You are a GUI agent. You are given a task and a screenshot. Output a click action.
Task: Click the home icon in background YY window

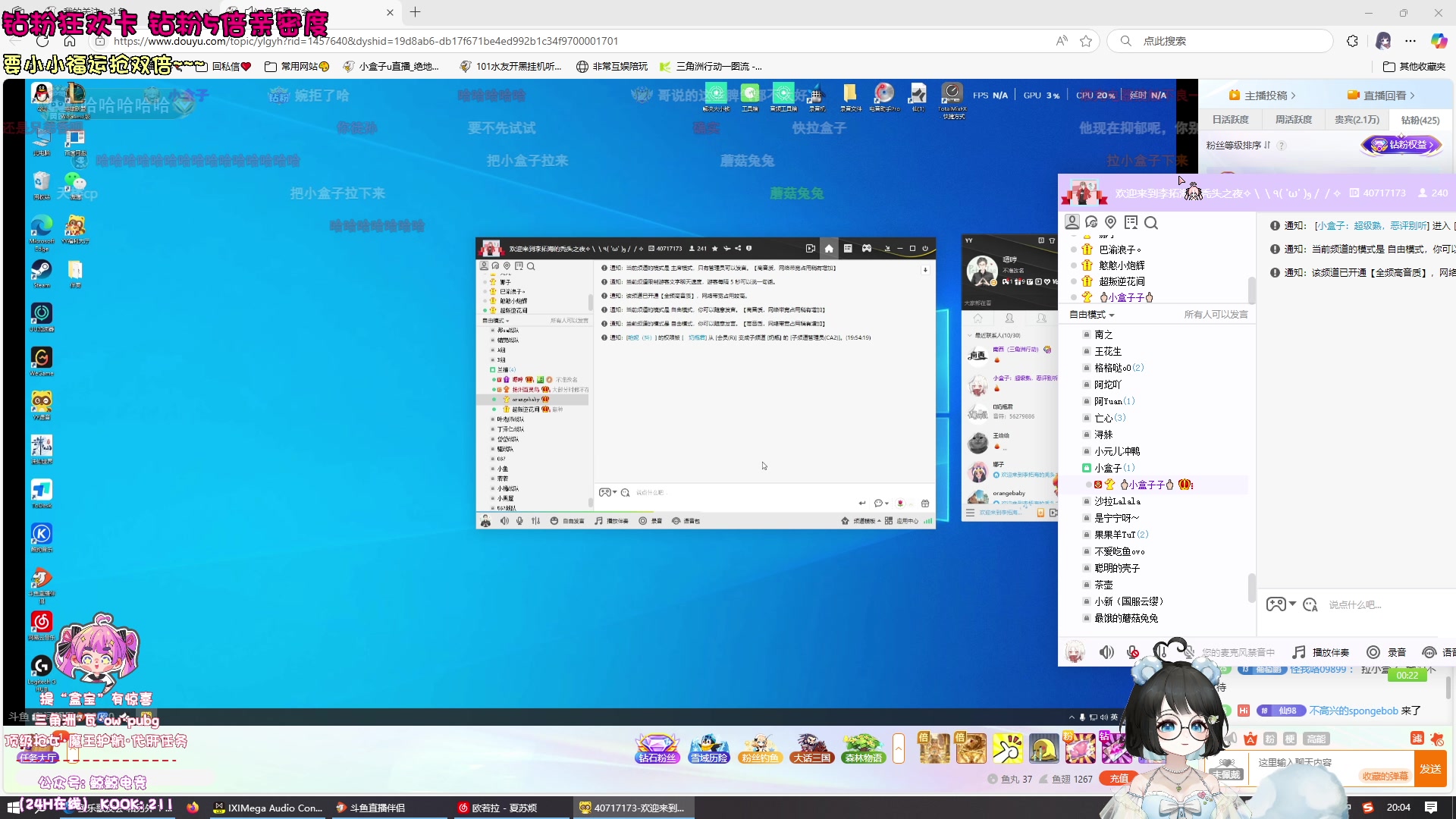[829, 249]
